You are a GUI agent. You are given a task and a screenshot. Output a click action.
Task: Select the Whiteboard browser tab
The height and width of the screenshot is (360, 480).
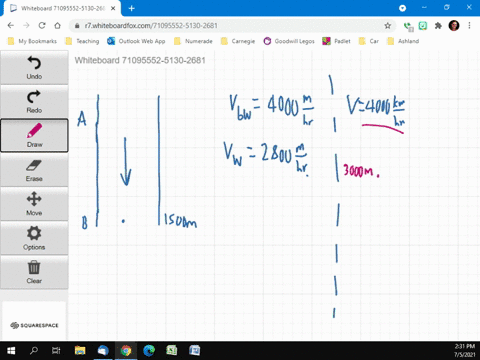coord(62,8)
